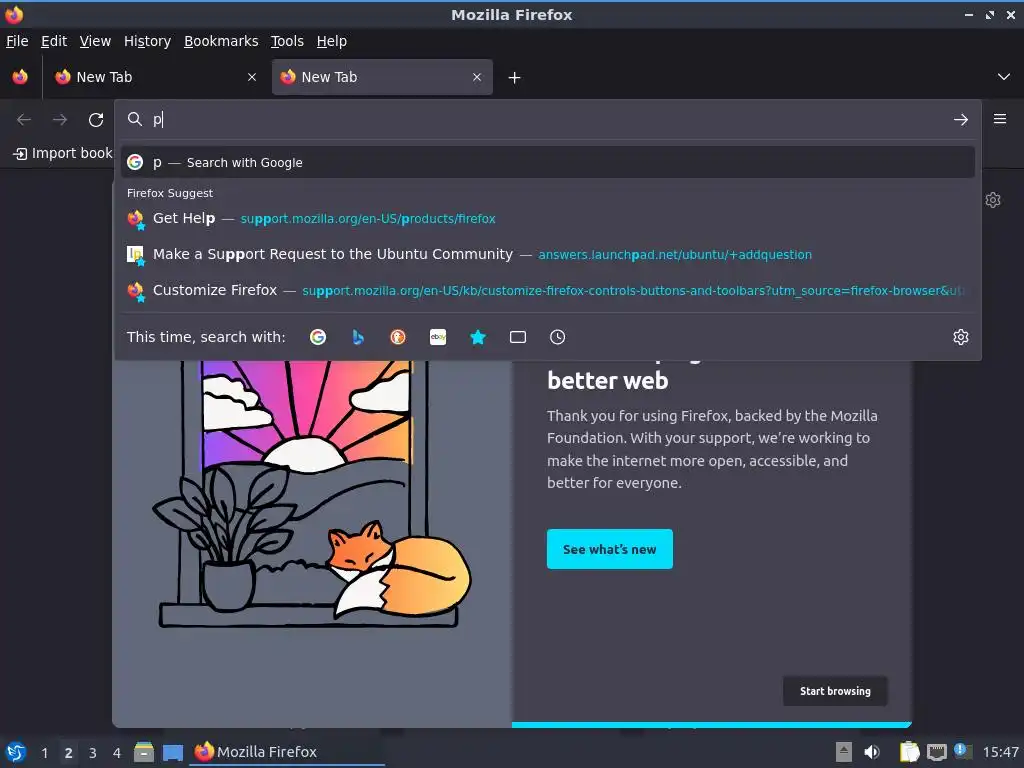Click the network monitor tray icon

pyautogui.click(x=936, y=753)
